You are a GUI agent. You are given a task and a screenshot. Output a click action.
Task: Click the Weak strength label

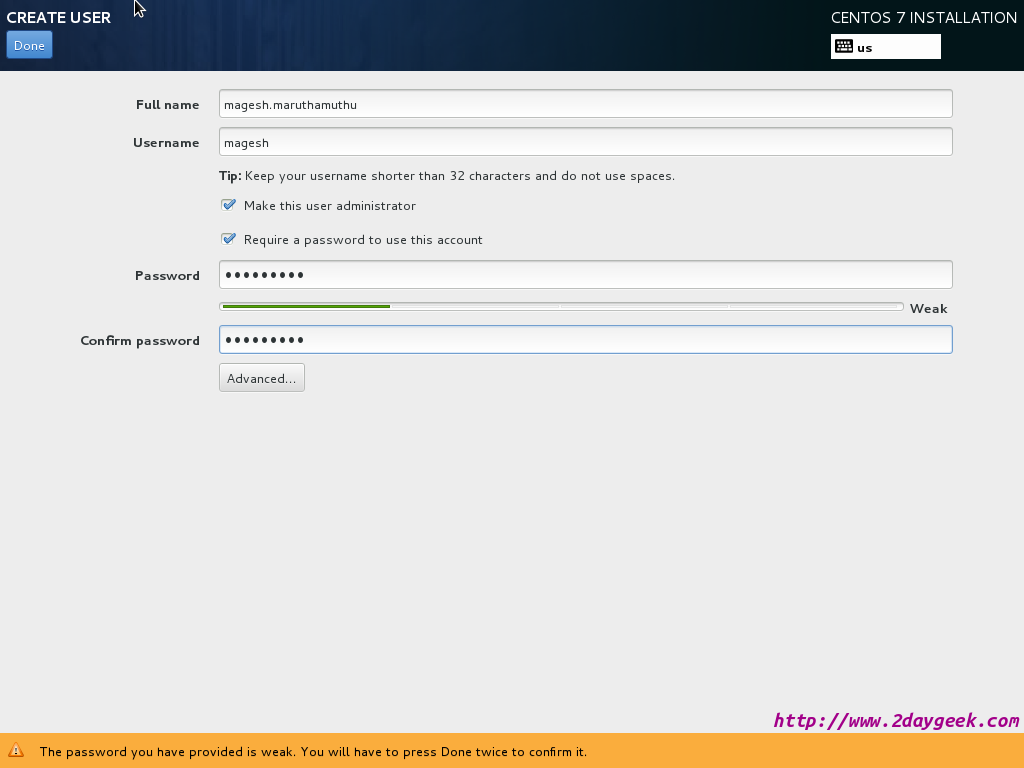928,308
